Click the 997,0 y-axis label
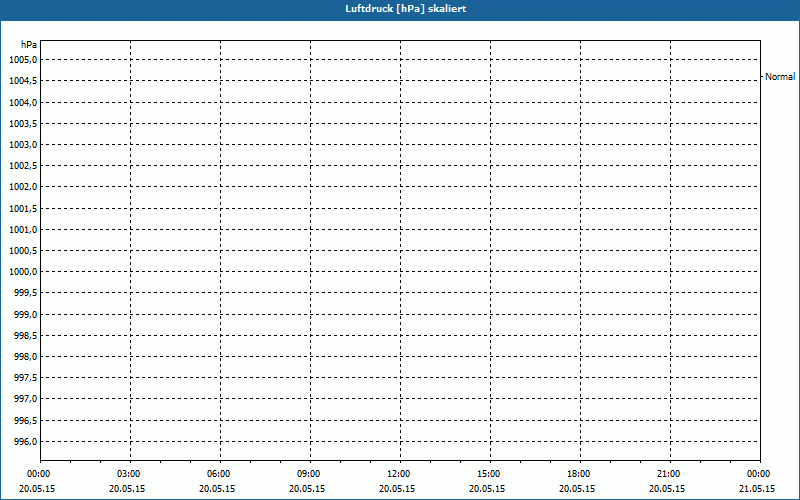The height and width of the screenshot is (500, 800). pyautogui.click(x=24, y=399)
